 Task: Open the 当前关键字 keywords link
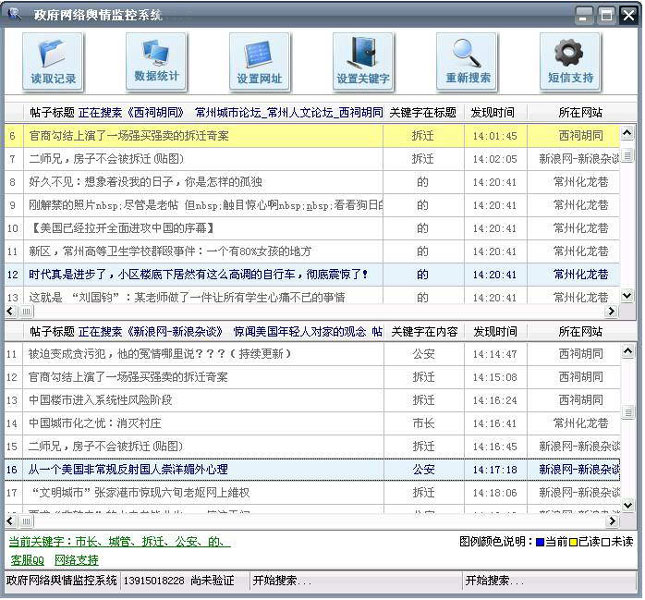[119, 542]
